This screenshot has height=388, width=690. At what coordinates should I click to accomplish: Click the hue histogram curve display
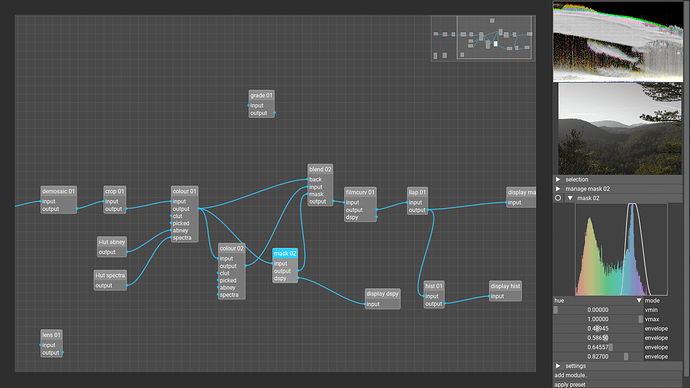click(x=621, y=249)
